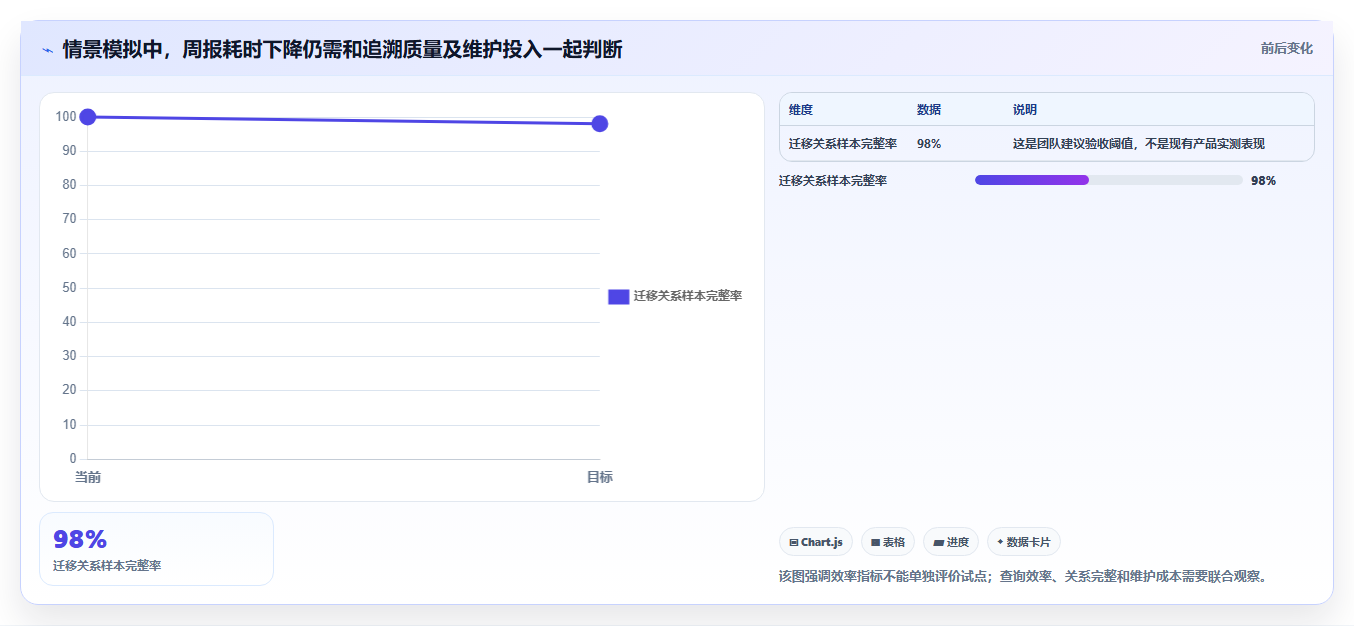The image size is (1354, 626).
Task: Click the title 情景模拟中，周报耗时下降
Action: [342, 50]
